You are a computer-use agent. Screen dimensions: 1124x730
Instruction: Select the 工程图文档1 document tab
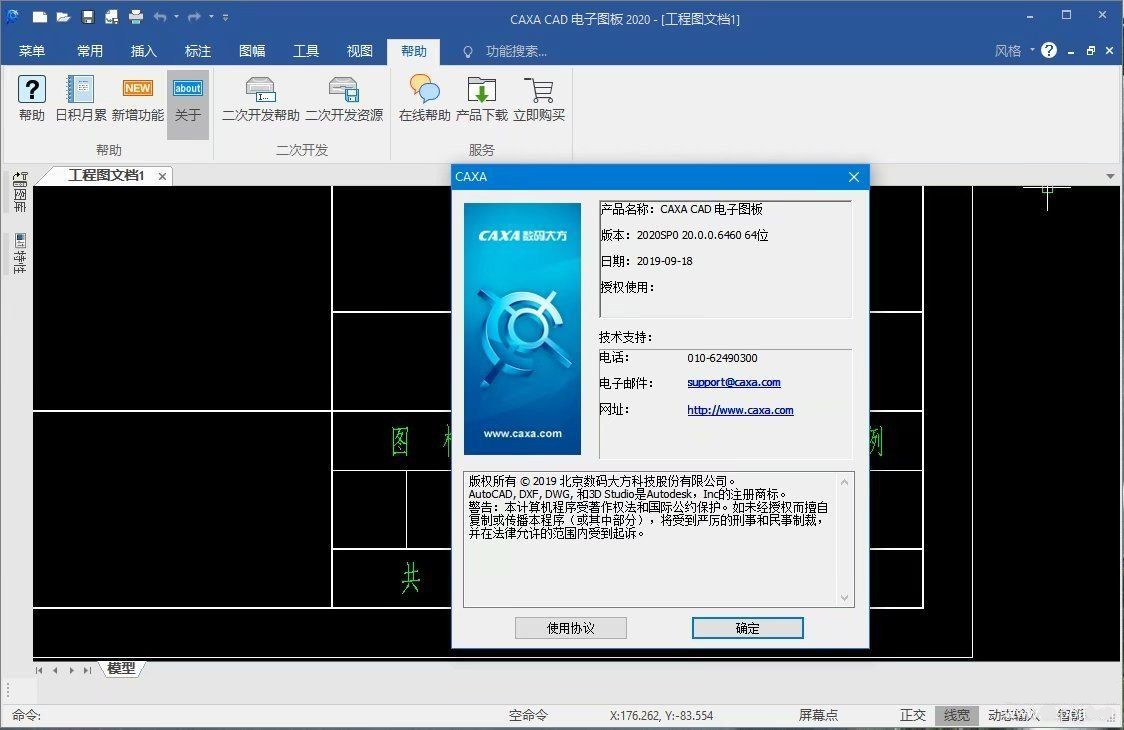(x=106, y=176)
